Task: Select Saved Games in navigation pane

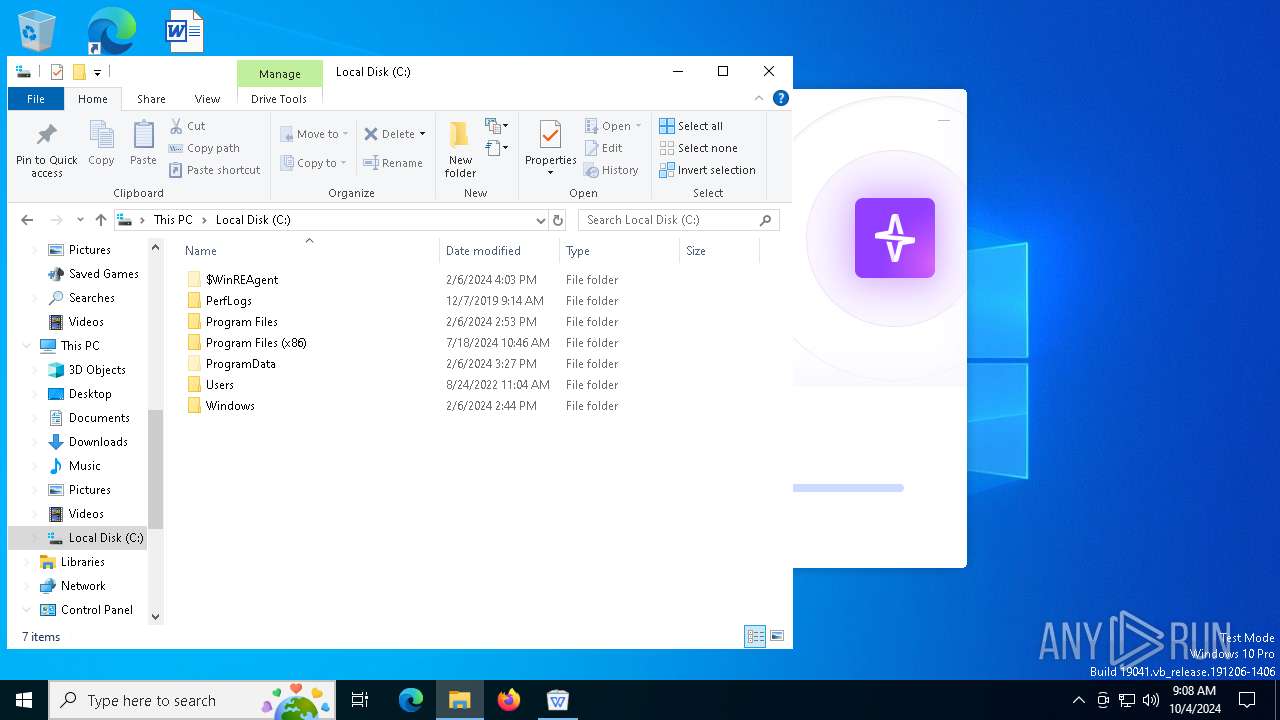Action: click(103, 274)
